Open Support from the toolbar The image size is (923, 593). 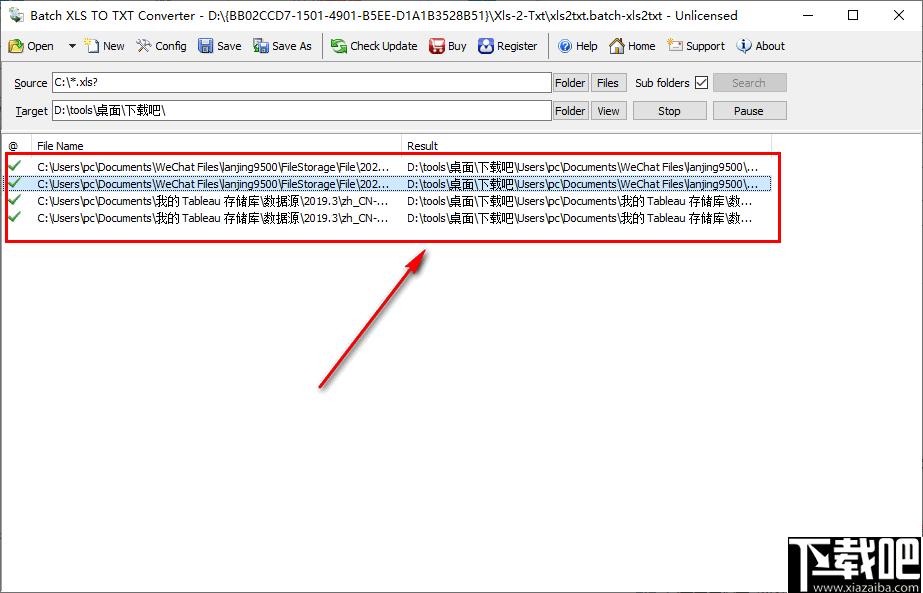point(696,46)
